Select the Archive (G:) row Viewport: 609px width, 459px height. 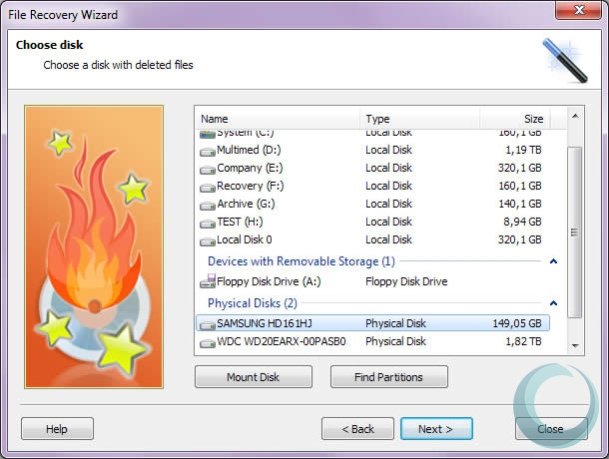point(373,204)
